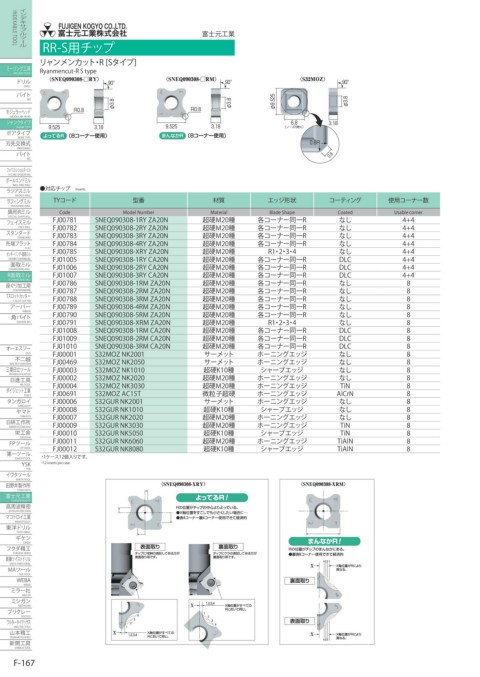Select the 不二越 maker tab

[16, 360]
